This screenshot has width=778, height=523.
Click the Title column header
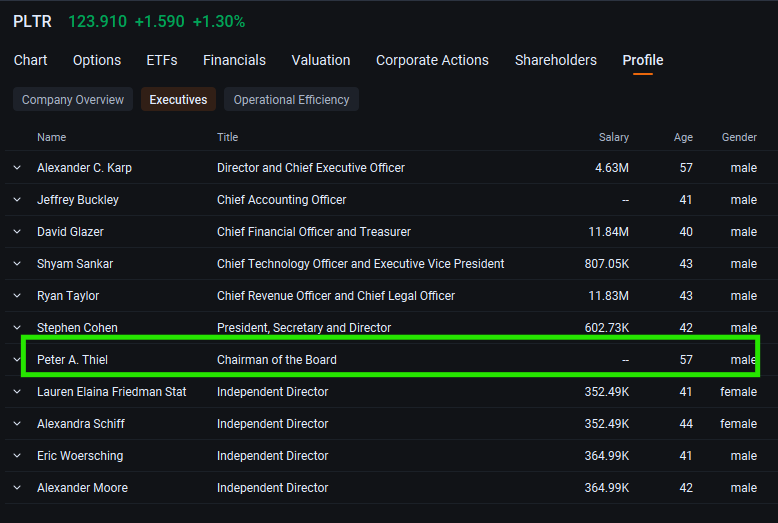point(227,137)
